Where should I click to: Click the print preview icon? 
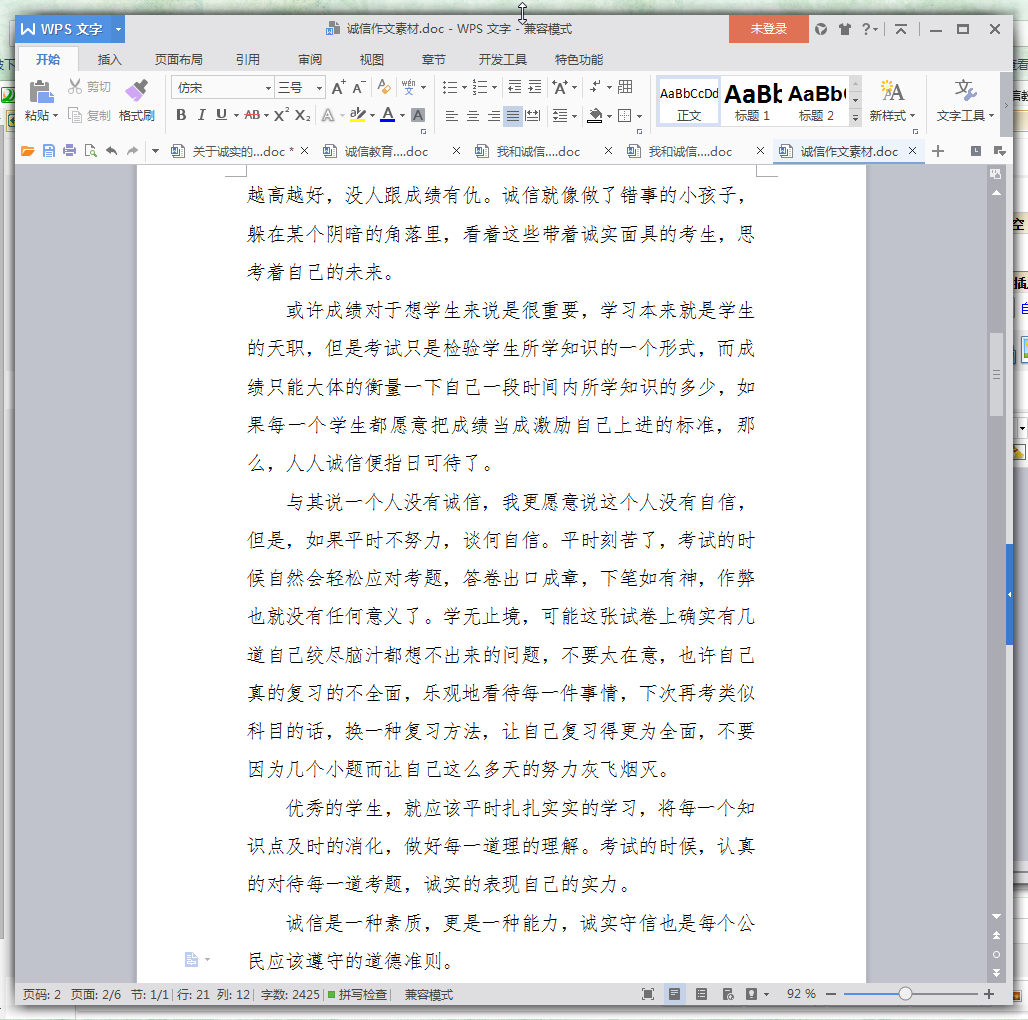tap(90, 151)
